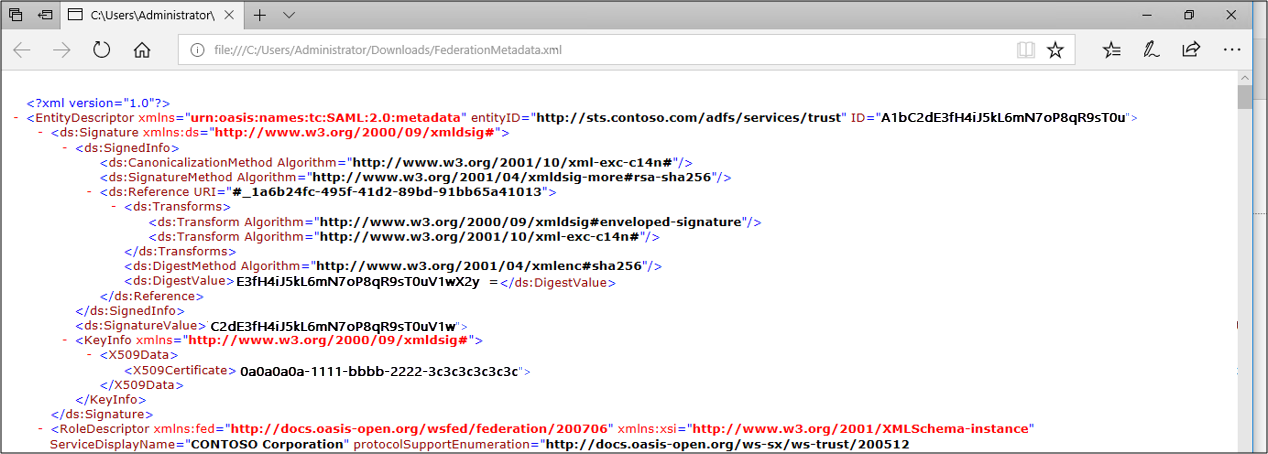Open Settings and more ellipsis menu
This screenshot has width=1268, height=454.
1231,50
